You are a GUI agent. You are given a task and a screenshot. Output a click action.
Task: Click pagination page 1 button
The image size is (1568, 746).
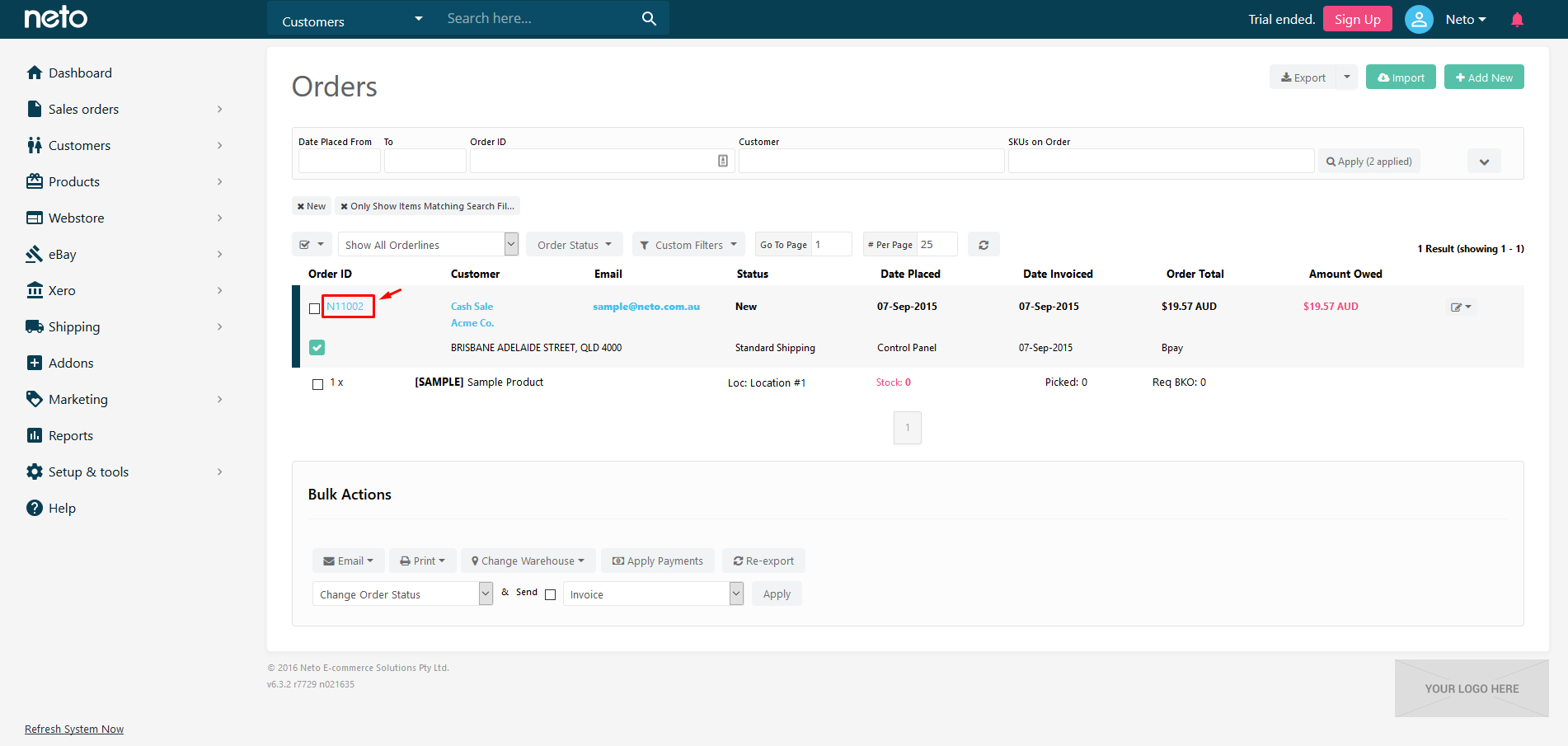908,428
